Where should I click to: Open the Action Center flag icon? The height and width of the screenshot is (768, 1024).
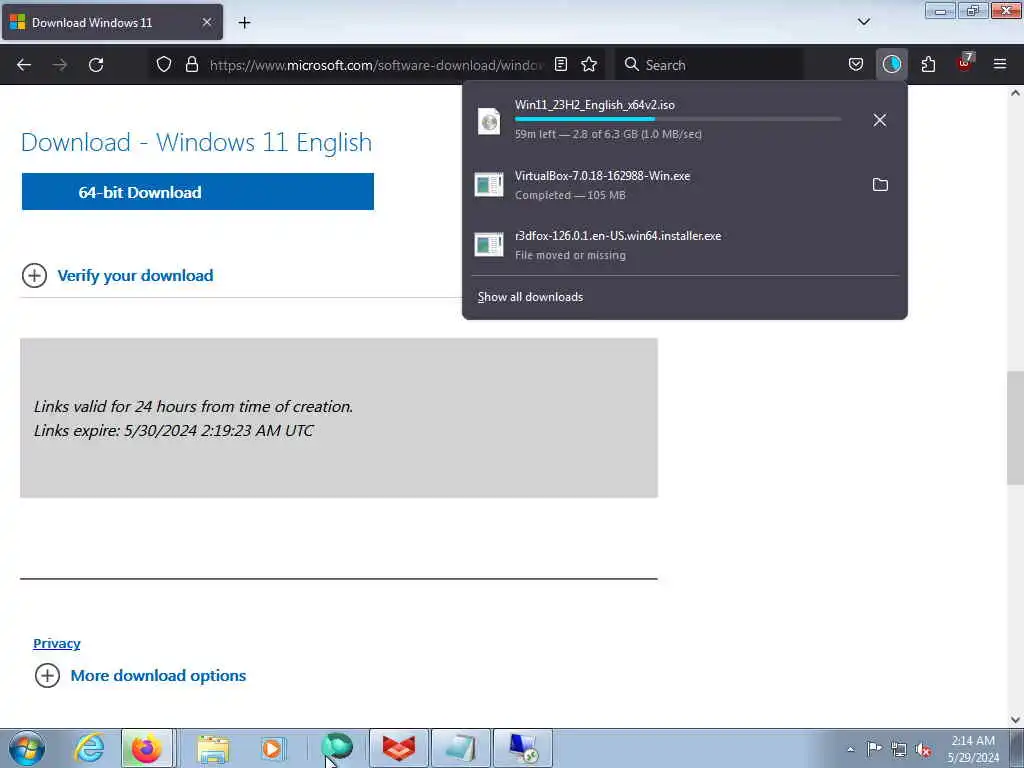tap(874, 749)
